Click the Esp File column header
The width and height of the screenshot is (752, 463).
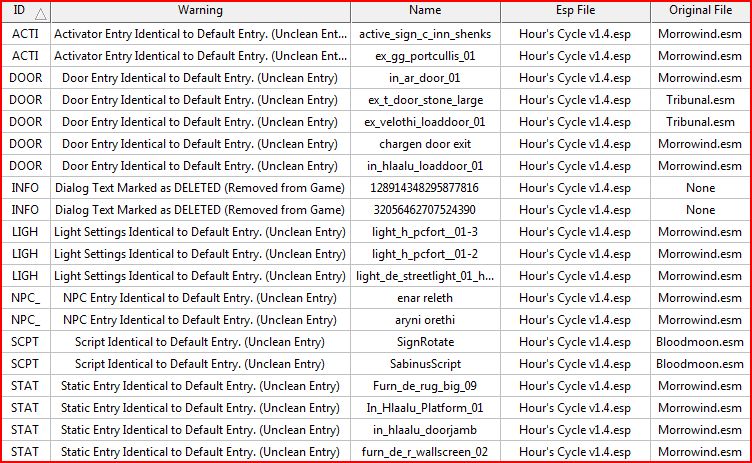click(x=576, y=12)
